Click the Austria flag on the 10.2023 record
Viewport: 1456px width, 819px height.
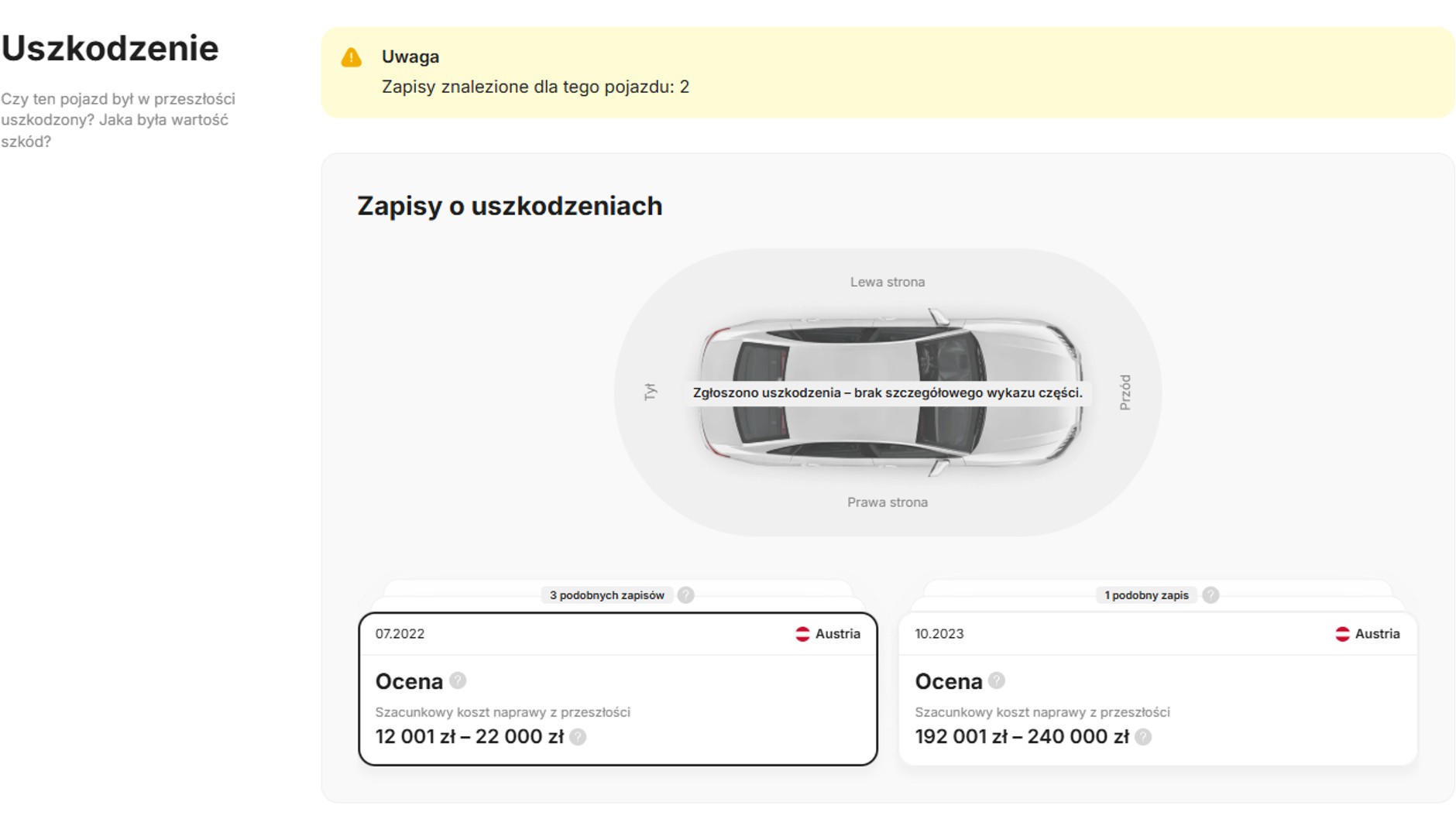coord(1342,634)
